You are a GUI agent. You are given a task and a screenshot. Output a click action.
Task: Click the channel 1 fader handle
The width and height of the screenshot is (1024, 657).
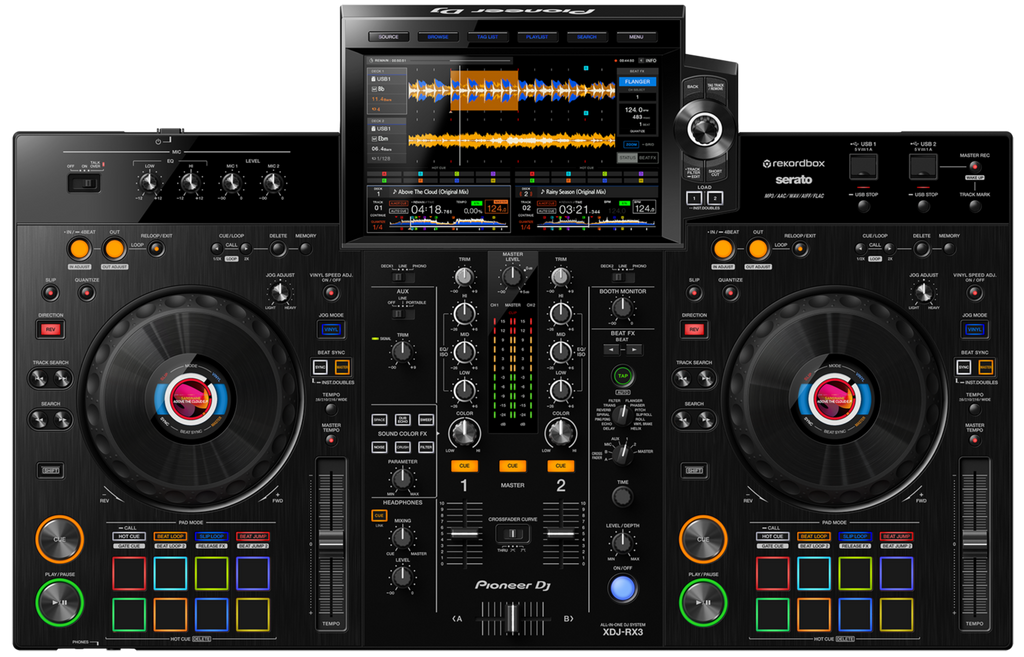tap(464, 534)
